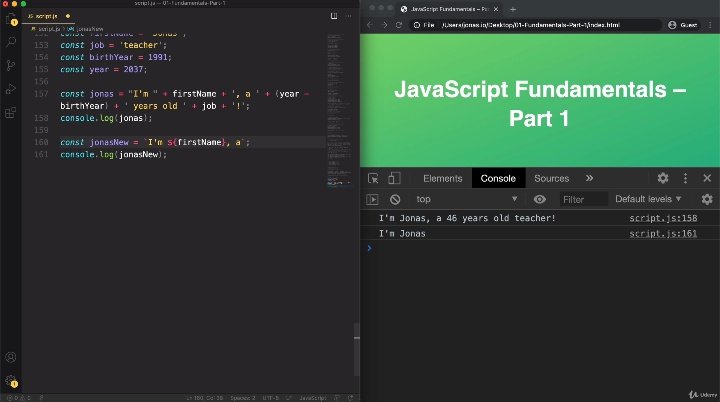
Task: Close the DevTools panel
Action: [x=707, y=178]
